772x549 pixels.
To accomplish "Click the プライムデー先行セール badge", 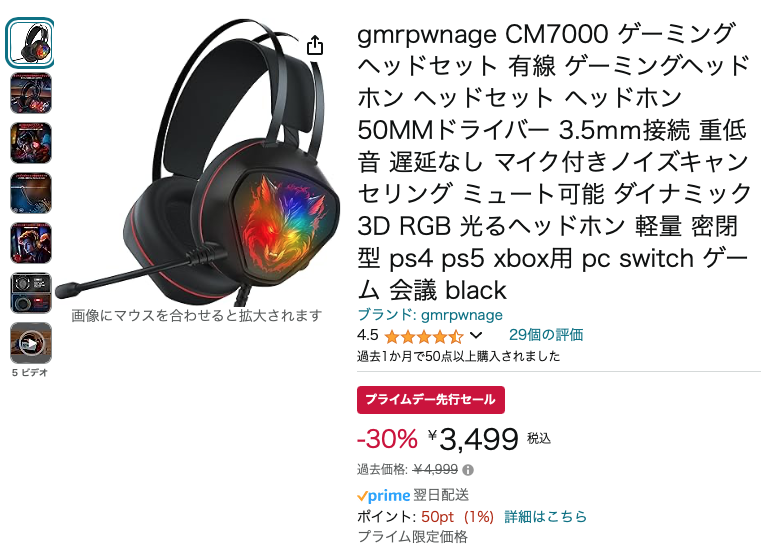I will point(431,399).
